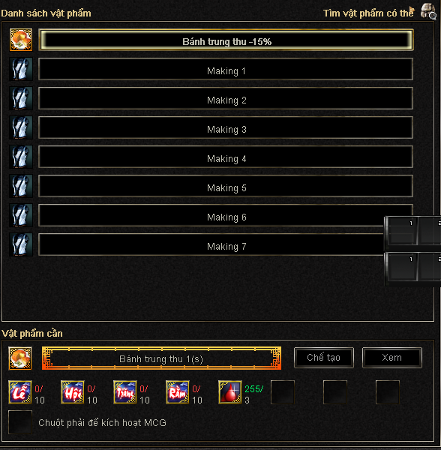The image size is (441, 450).
Task: Click the Lễ ingredient icon
Action: click(20, 392)
